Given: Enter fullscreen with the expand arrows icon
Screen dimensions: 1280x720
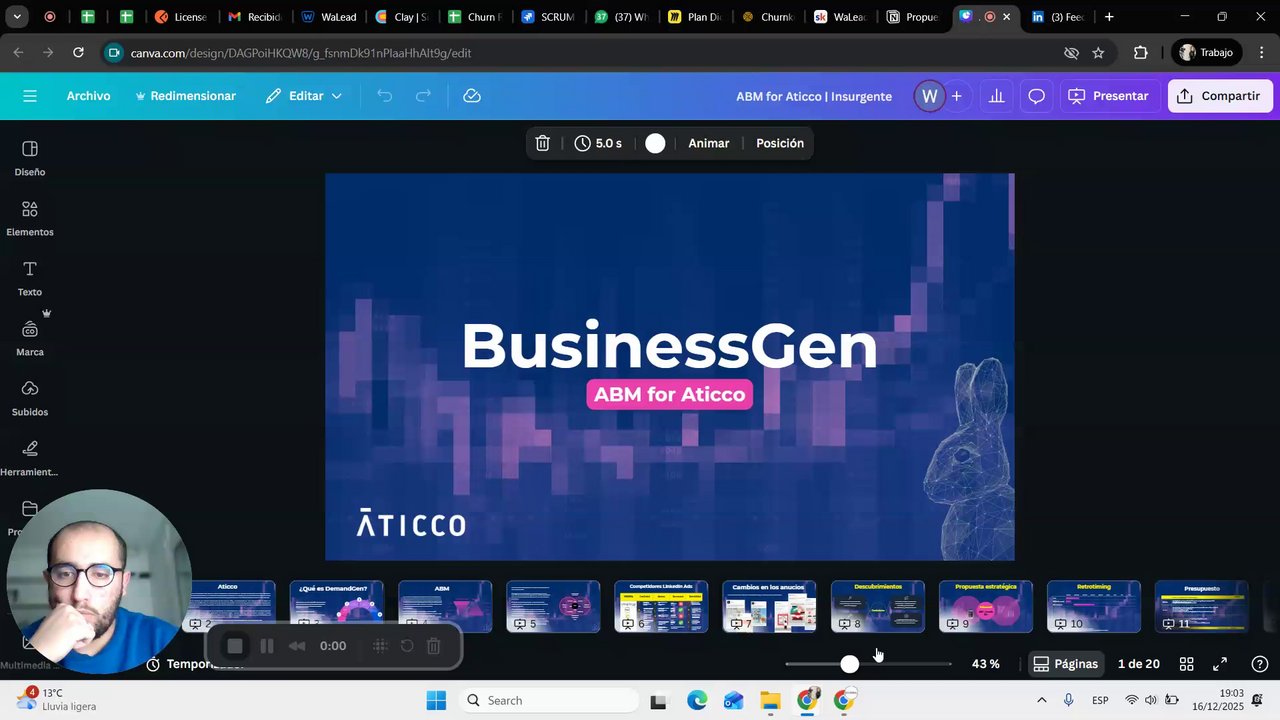Looking at the screenshot, I should (1220, 664).
